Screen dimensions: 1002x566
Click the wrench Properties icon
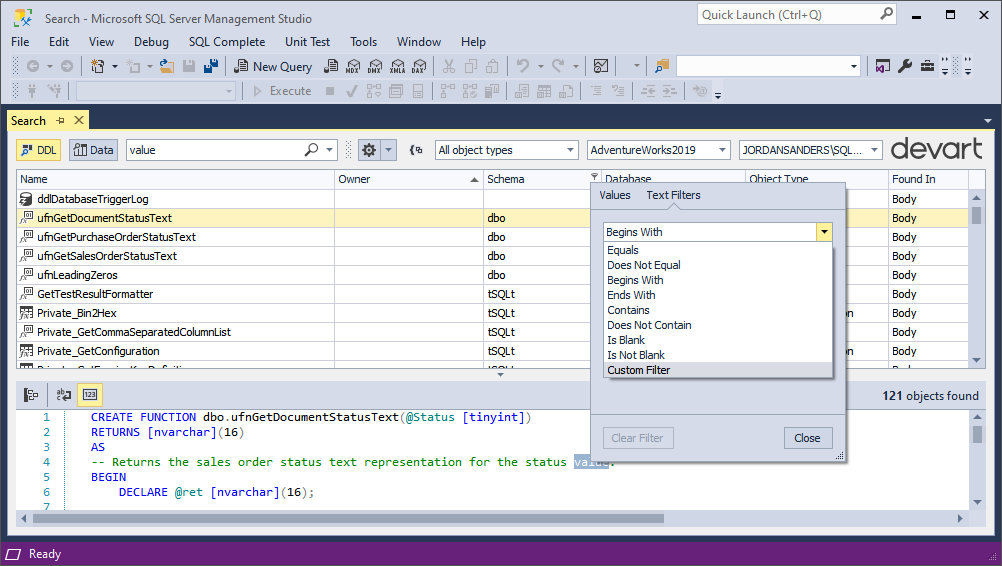[905, 66]
